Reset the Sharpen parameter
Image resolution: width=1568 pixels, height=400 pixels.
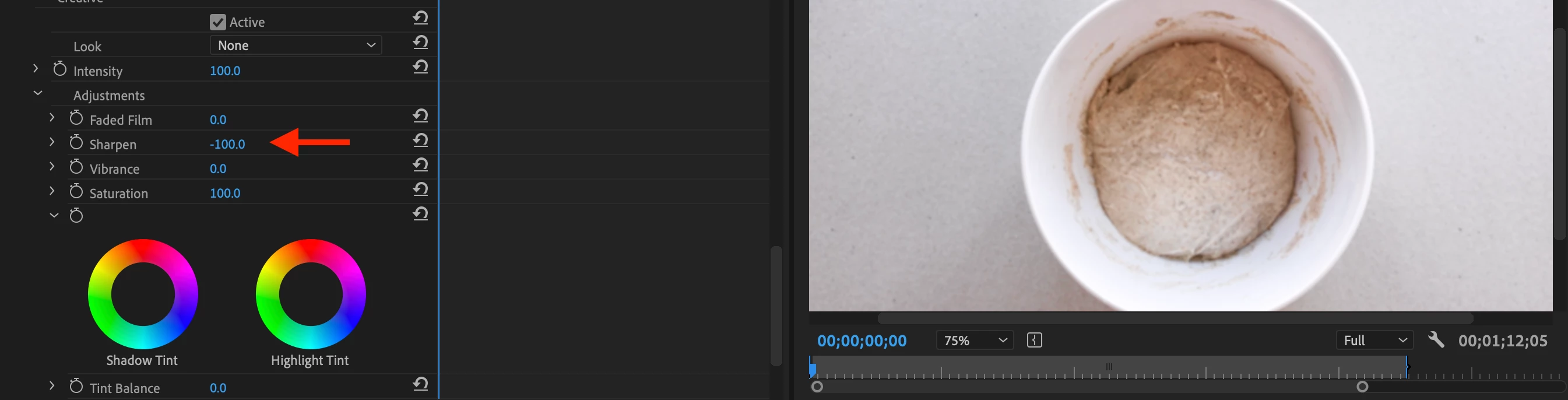(420, 140)
